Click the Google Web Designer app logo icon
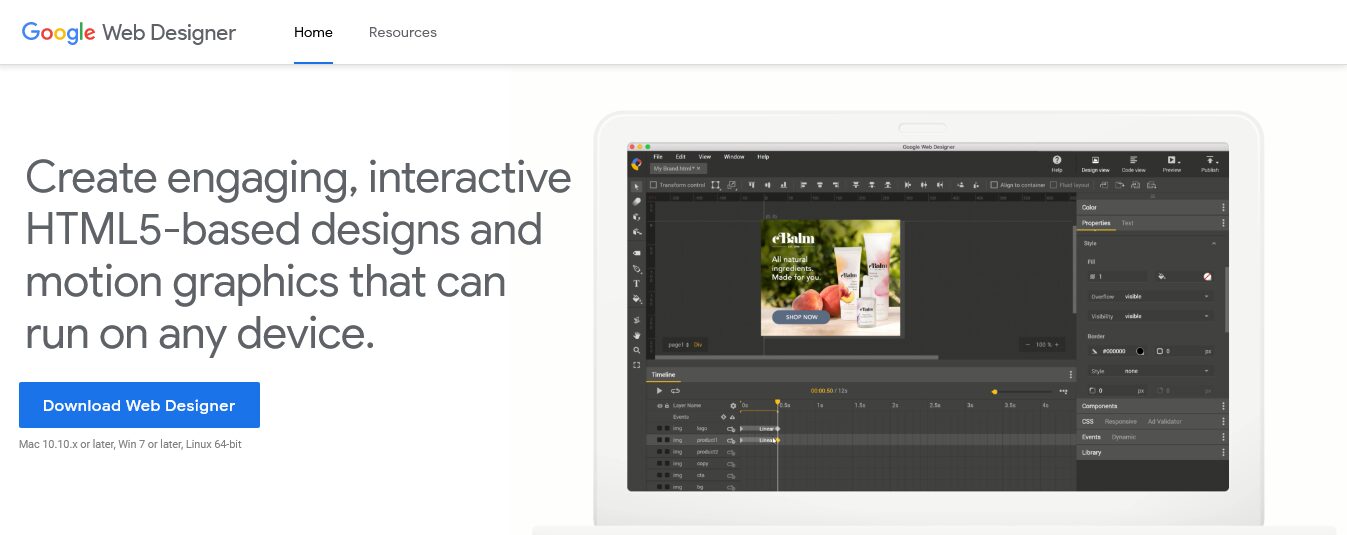Screen dimensions: 1347x535 [637, 164]
